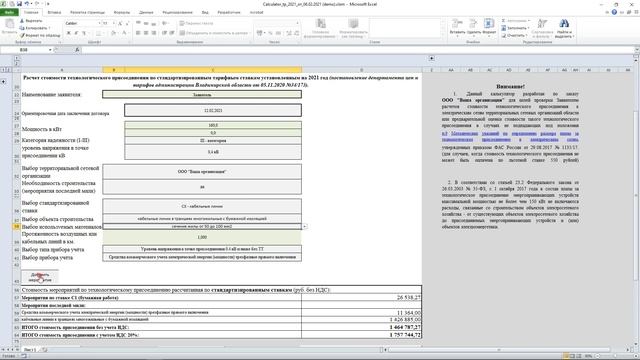This screenshot has height=360, width=640.
Task: Click the Save icon in quick access toolbar
Action: 19,4
